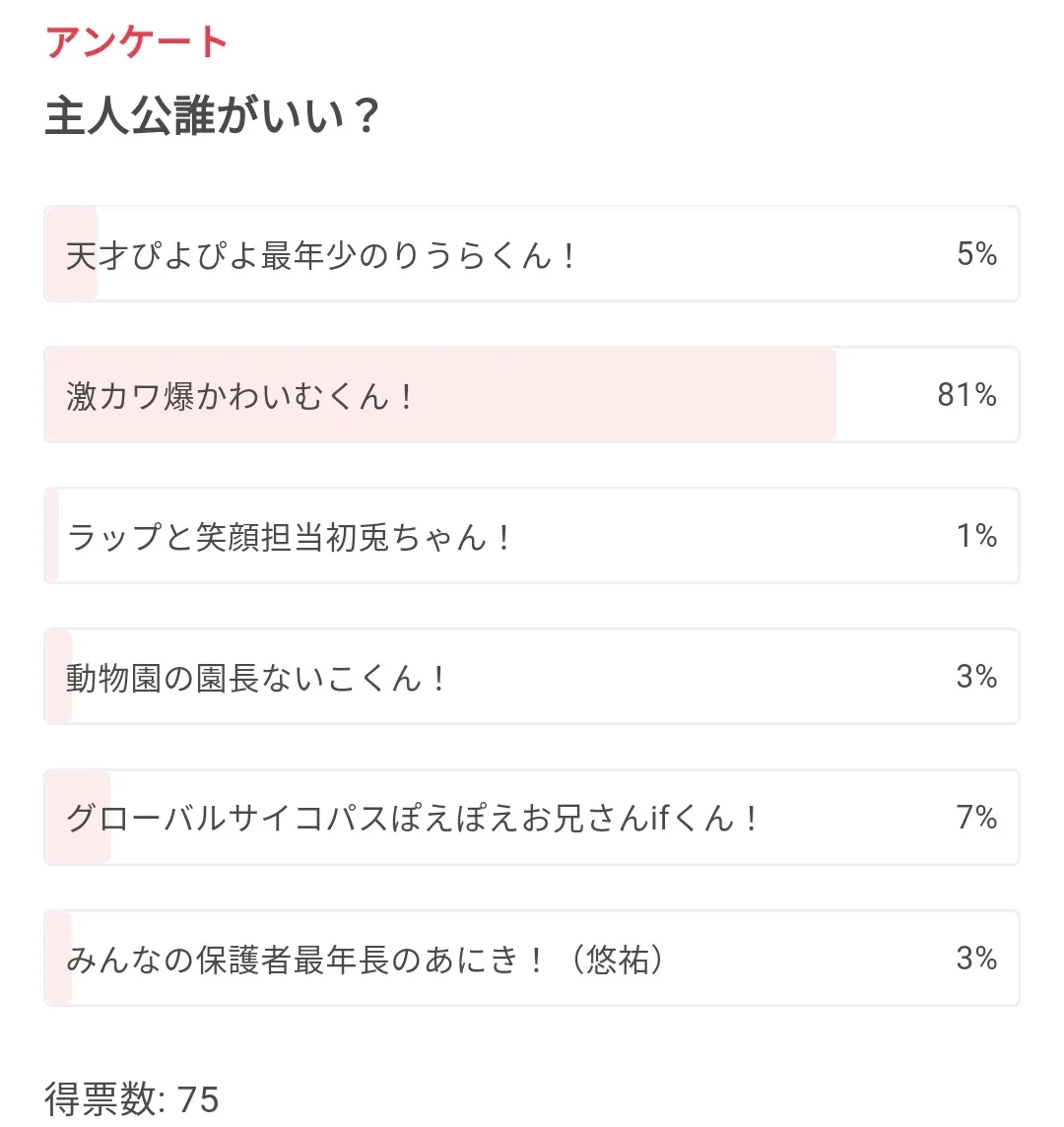Click the 得票数: 75 vote count
The image size is (1064, 1127).
(131, 1099)
